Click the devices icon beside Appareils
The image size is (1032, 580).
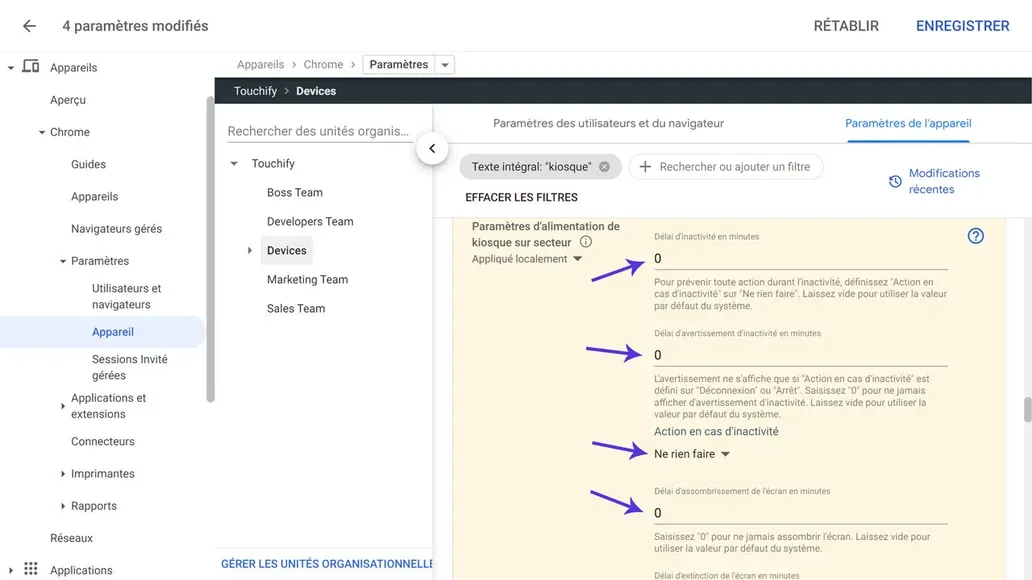click(30, 67)
